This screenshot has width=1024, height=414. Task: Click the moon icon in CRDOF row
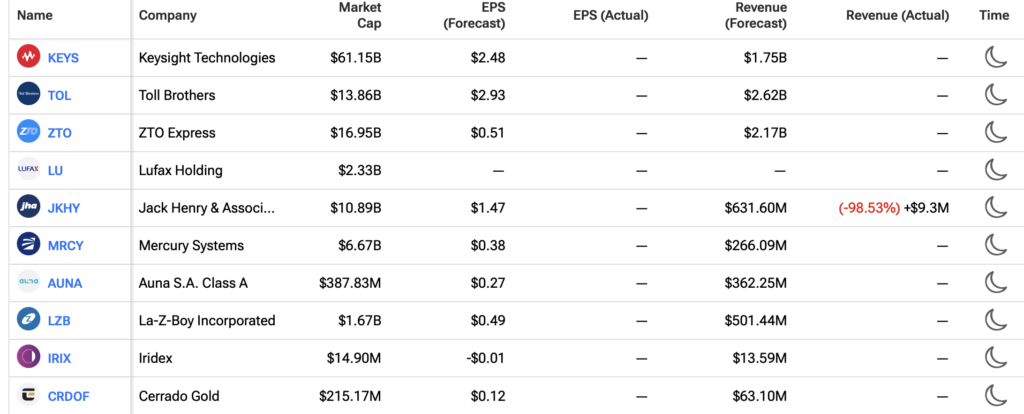(994, 396)
